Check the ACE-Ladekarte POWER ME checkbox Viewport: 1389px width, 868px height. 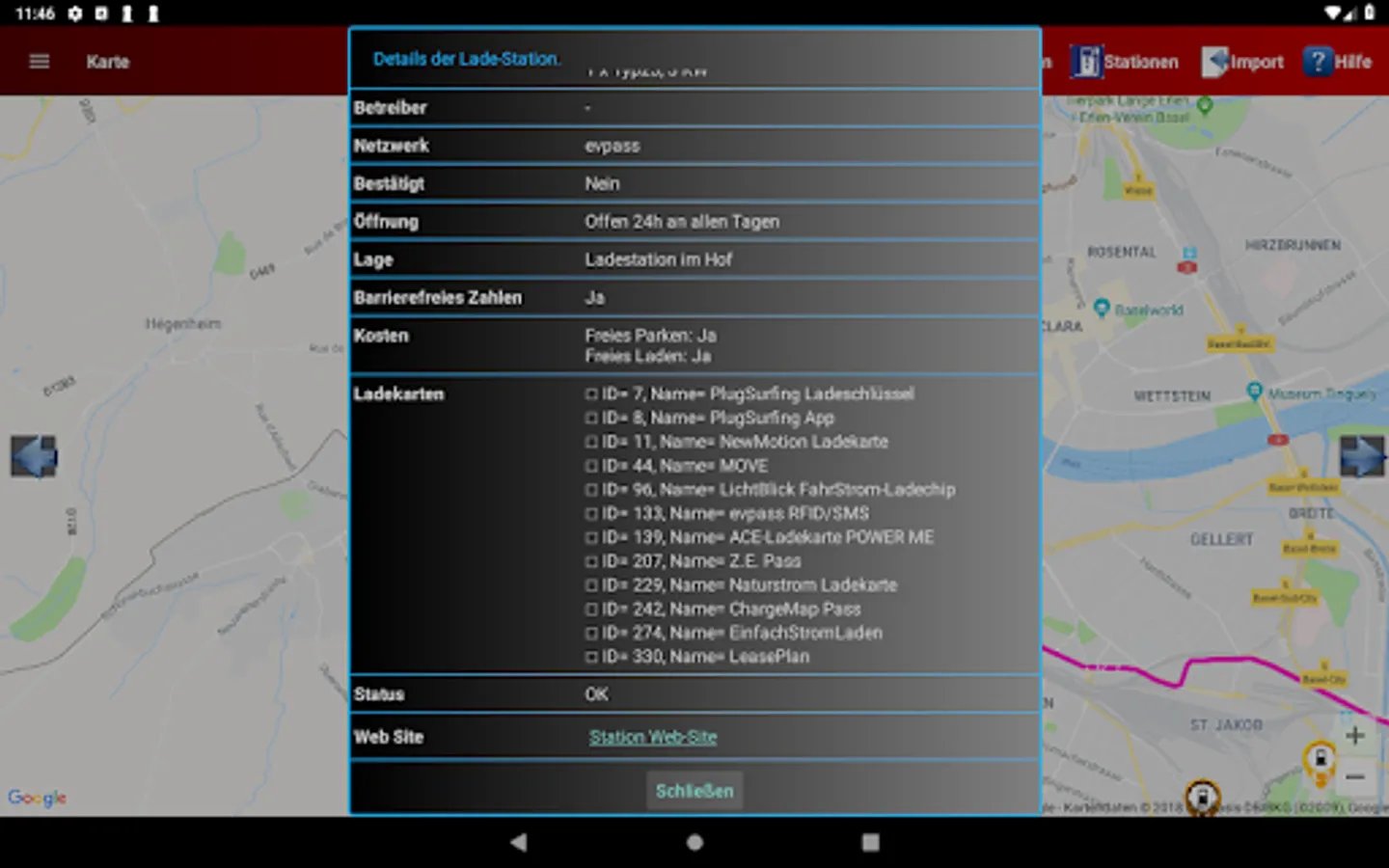click(x=591, y=538)
